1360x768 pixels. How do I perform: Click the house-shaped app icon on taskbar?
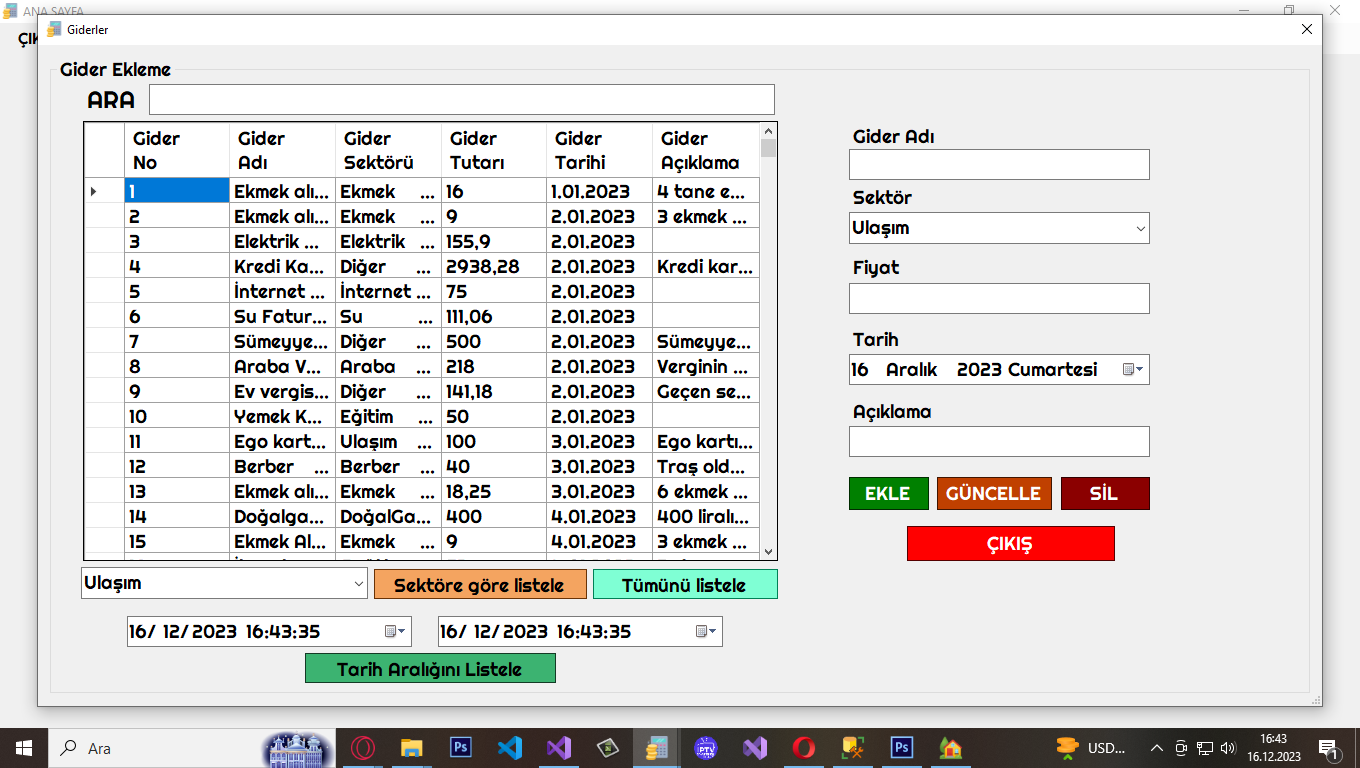[950, 748]
